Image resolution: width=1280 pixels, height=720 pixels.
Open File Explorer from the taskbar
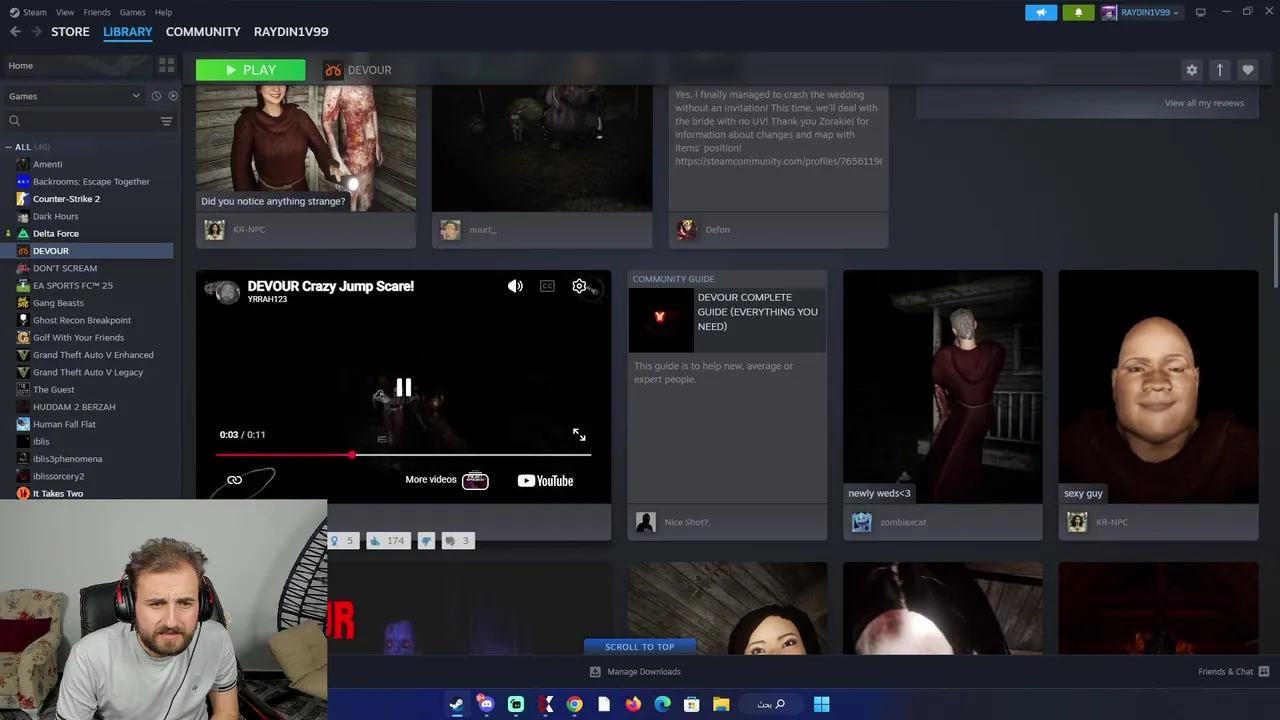tap(721, 704)
